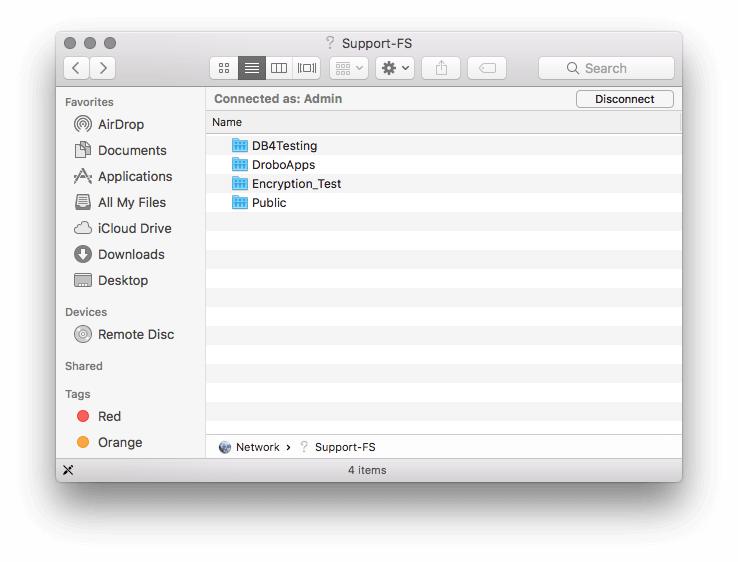Click the Disconnect button

point(625,99)
